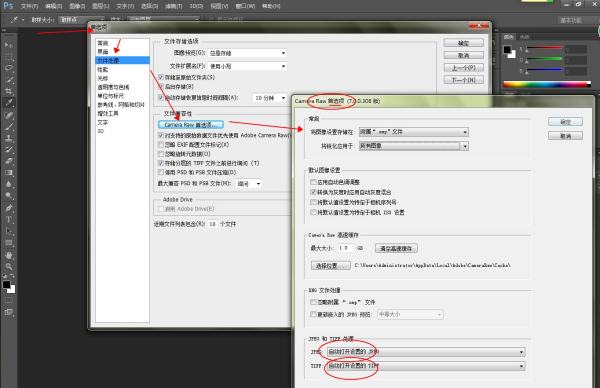
Task: Select the Clone Stamp tool
Action: point(8,138)
